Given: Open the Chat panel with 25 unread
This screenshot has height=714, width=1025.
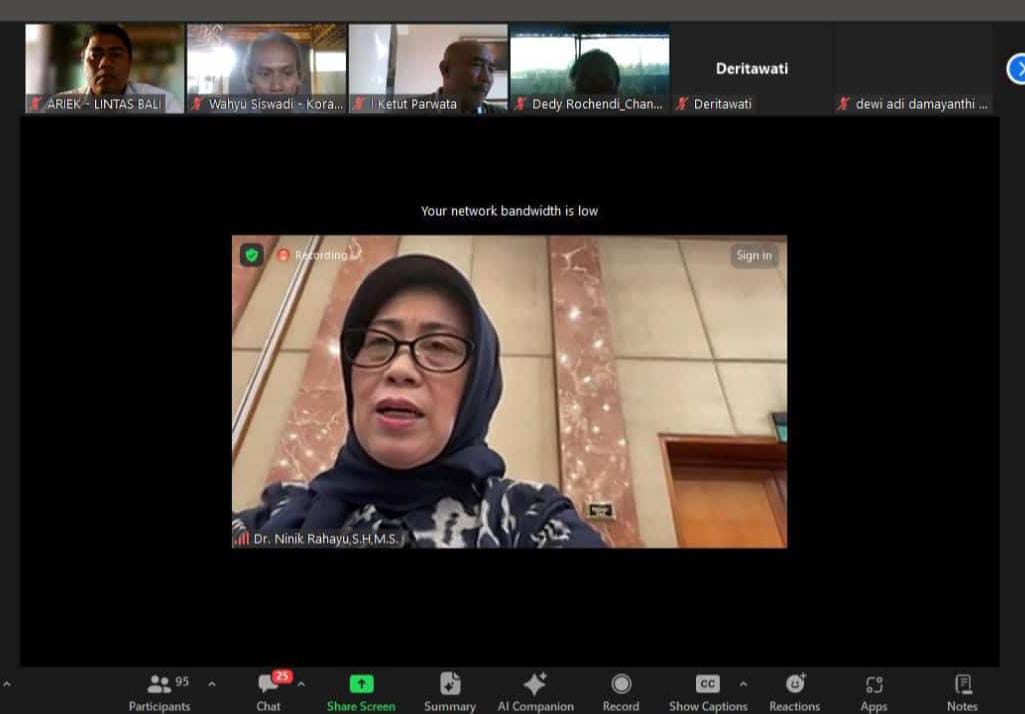Looking at the screenshot, I should coord(268,691).
